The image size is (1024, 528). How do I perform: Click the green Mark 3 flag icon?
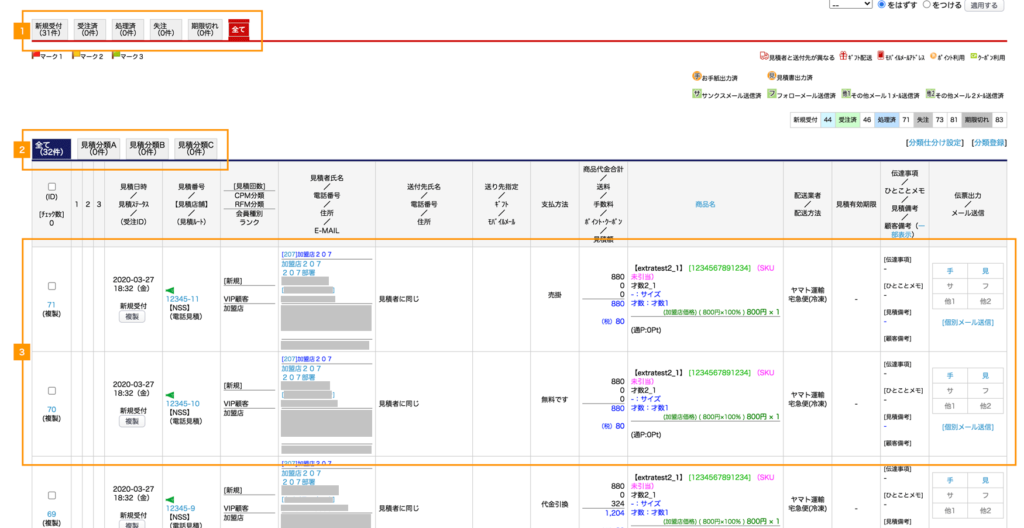(x=115, y=56)
